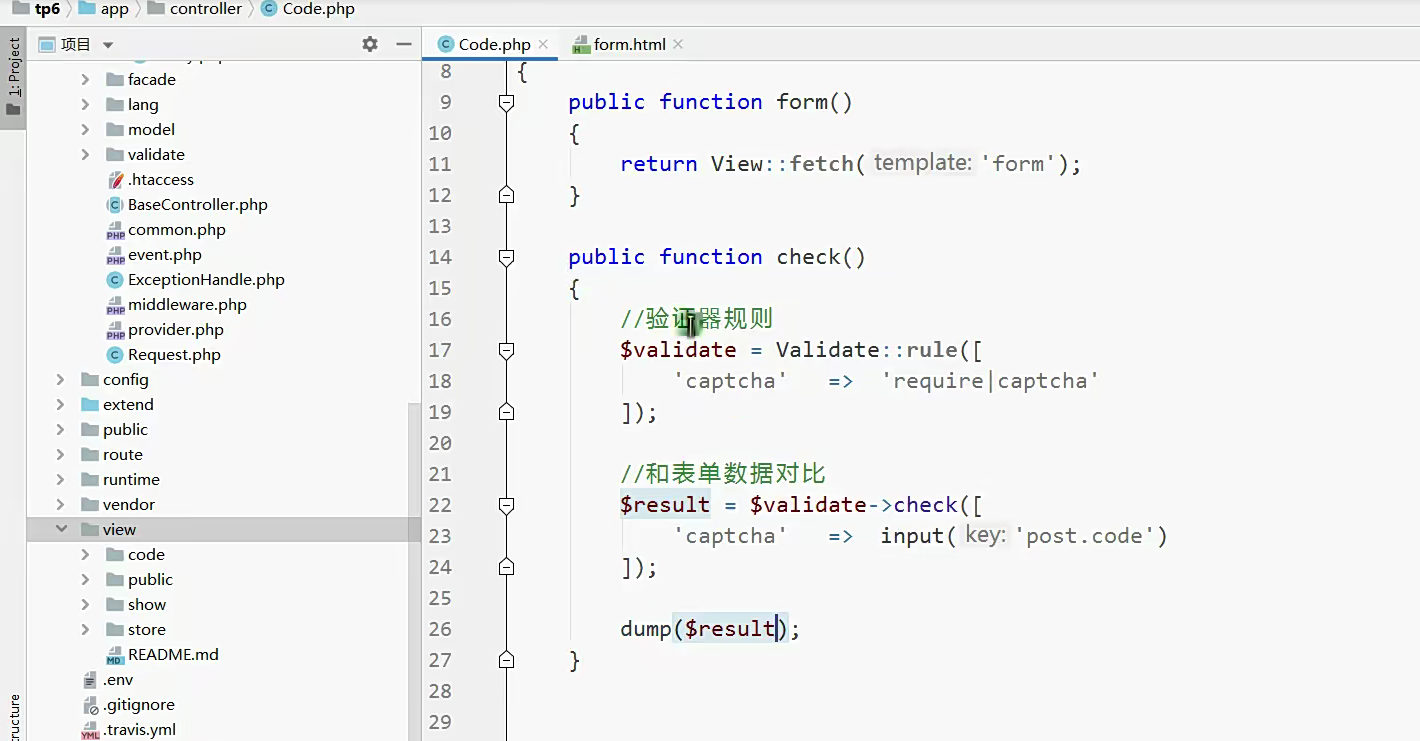Click the tp6 breadcrumb
1420x741 pixels.
tap(36, 9)
